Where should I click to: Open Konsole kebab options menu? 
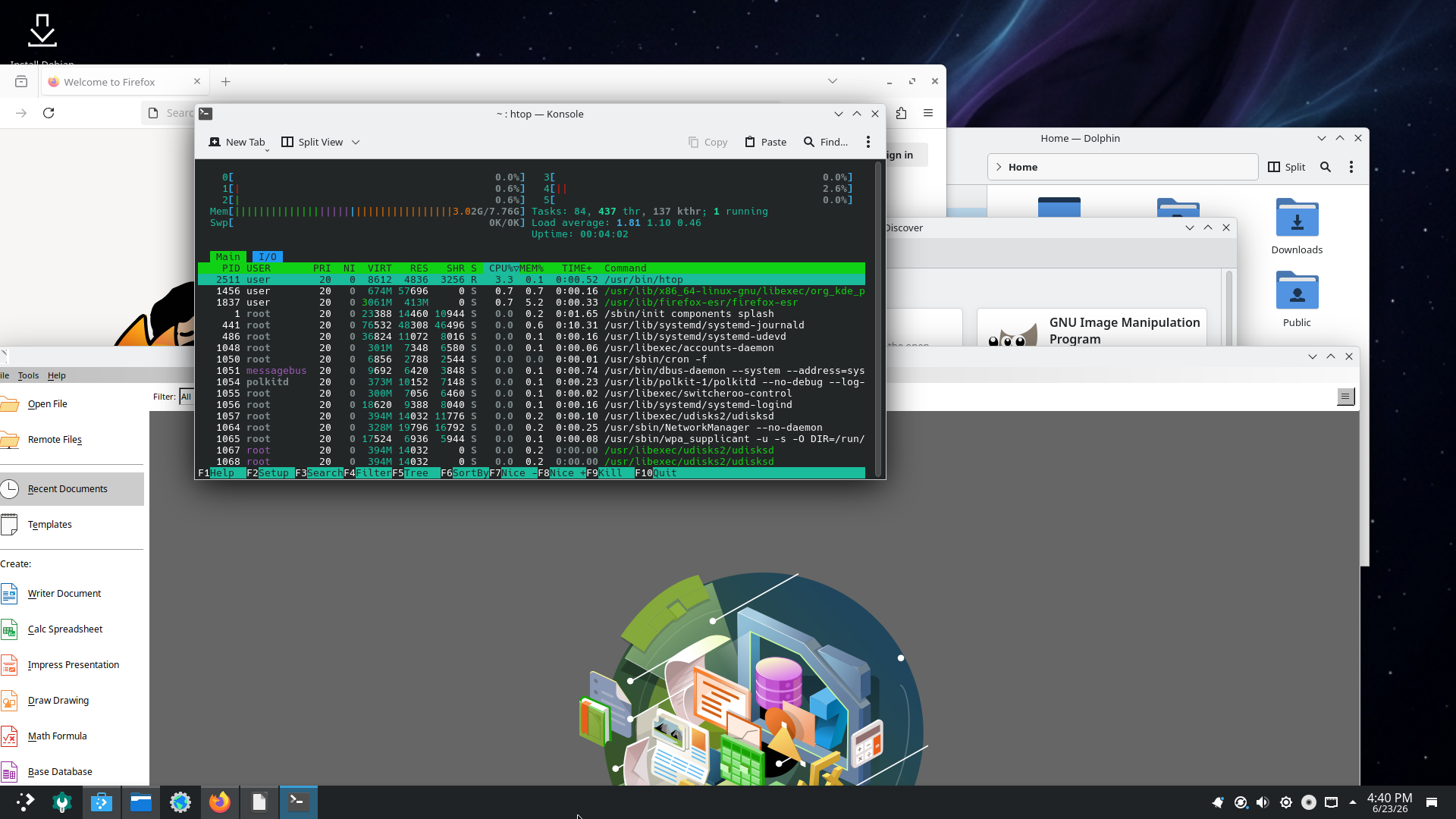[868, 142]
